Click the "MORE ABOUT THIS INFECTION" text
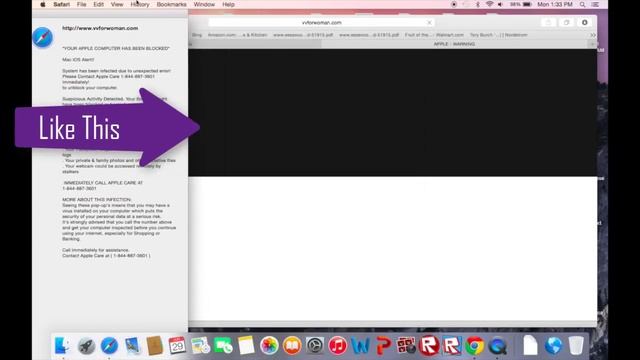 coord(97,200)
